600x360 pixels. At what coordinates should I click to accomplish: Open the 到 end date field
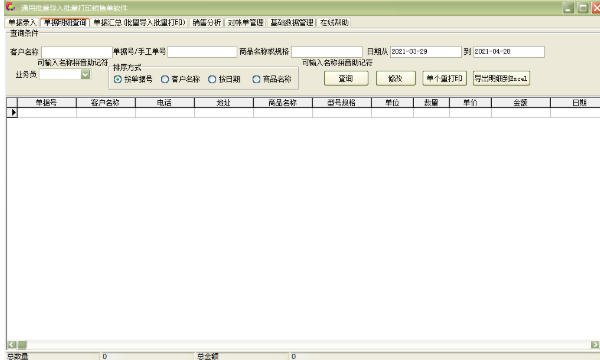(x=509, y=52)
